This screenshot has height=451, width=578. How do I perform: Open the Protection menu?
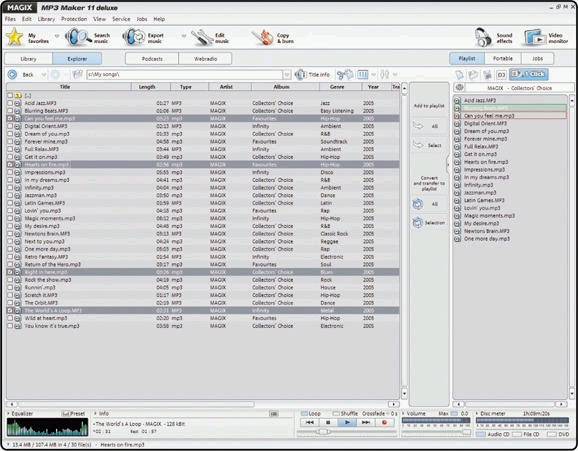pos(74,19)
